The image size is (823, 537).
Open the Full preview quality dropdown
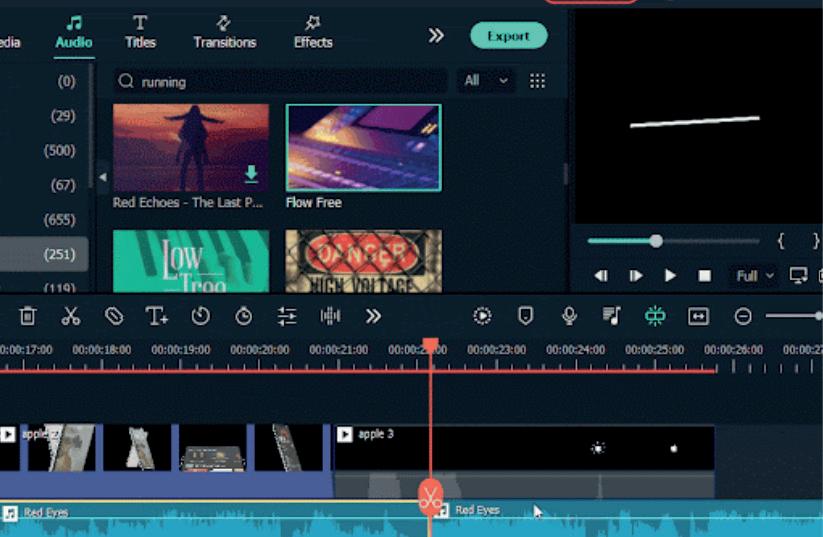[x=754, y=276]
